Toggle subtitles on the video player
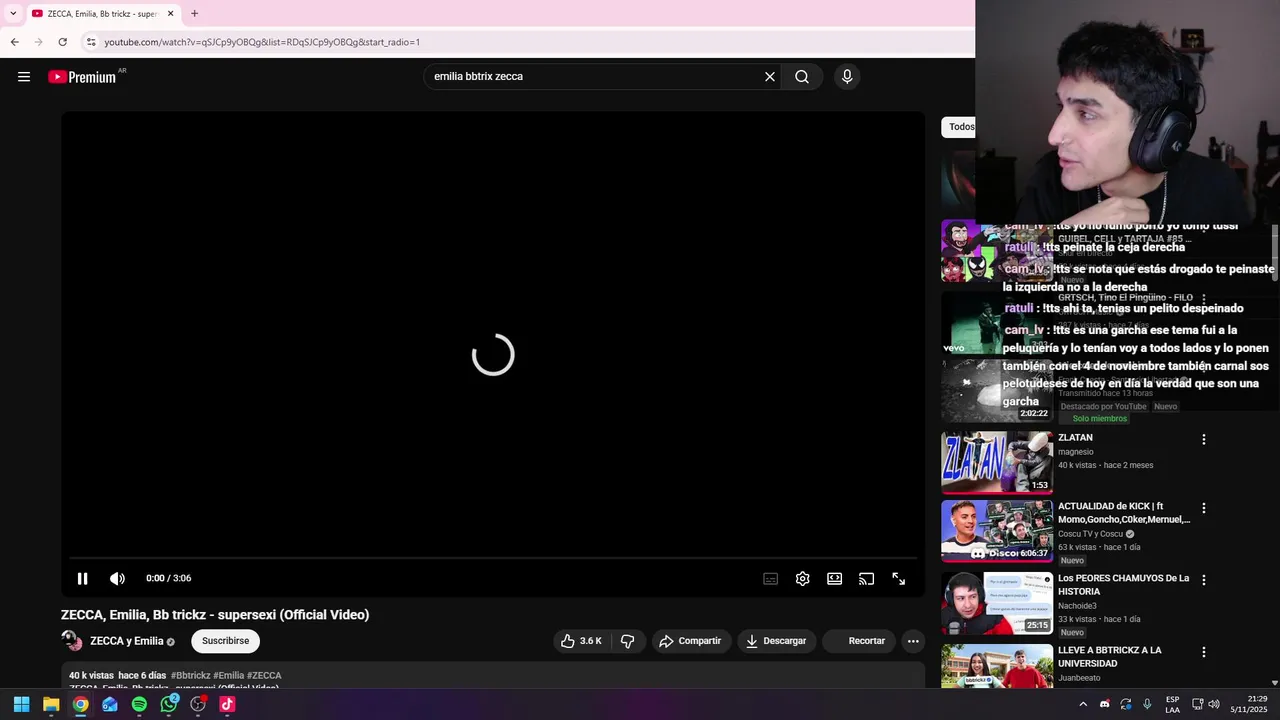Screen dimensions: 1280x720 tap(771, 579)
